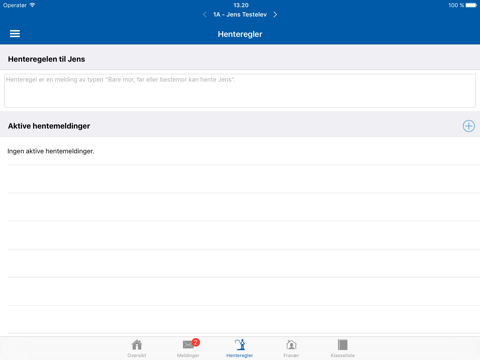Tap the 13.20 clock in status bar

[x=241, y=5]
